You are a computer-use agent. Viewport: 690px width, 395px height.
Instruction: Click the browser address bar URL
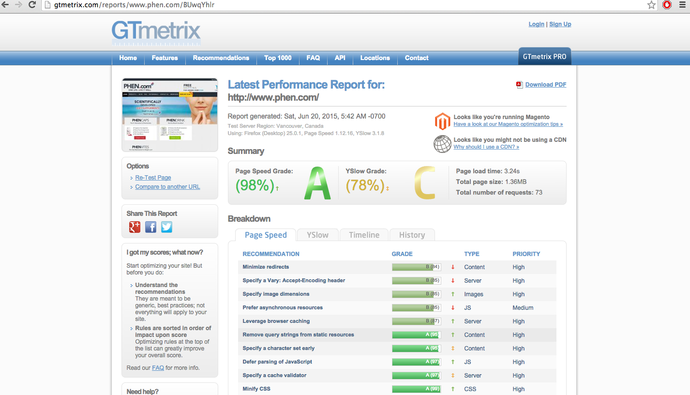click(134, 5)
